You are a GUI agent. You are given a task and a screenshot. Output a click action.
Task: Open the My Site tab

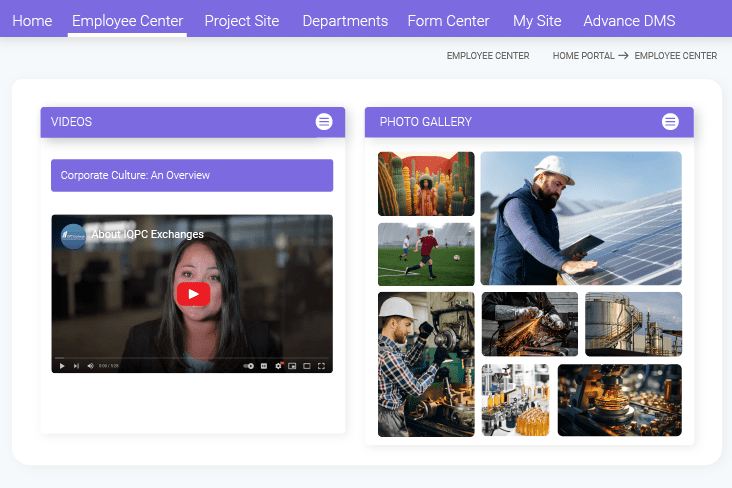537,21
